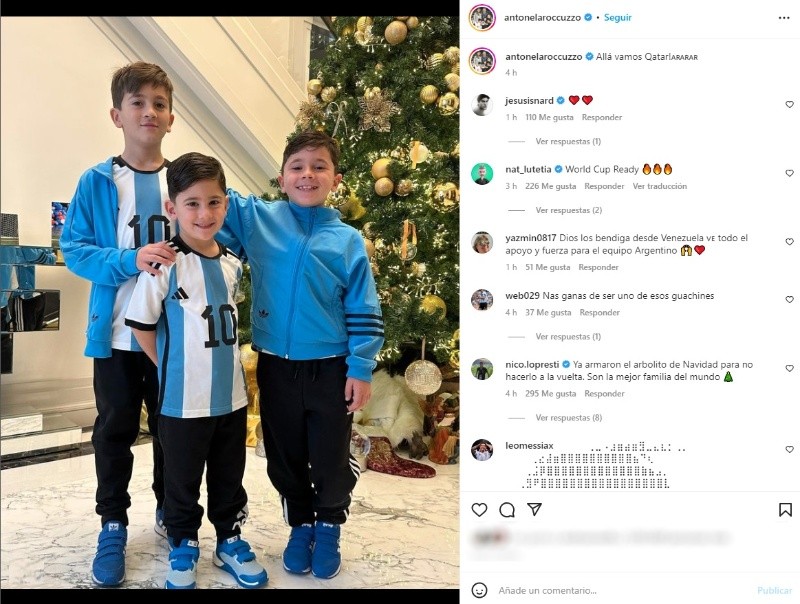
Task: Click Ver traducción on nat_lutetia's comment
Action: coord(660,186)
